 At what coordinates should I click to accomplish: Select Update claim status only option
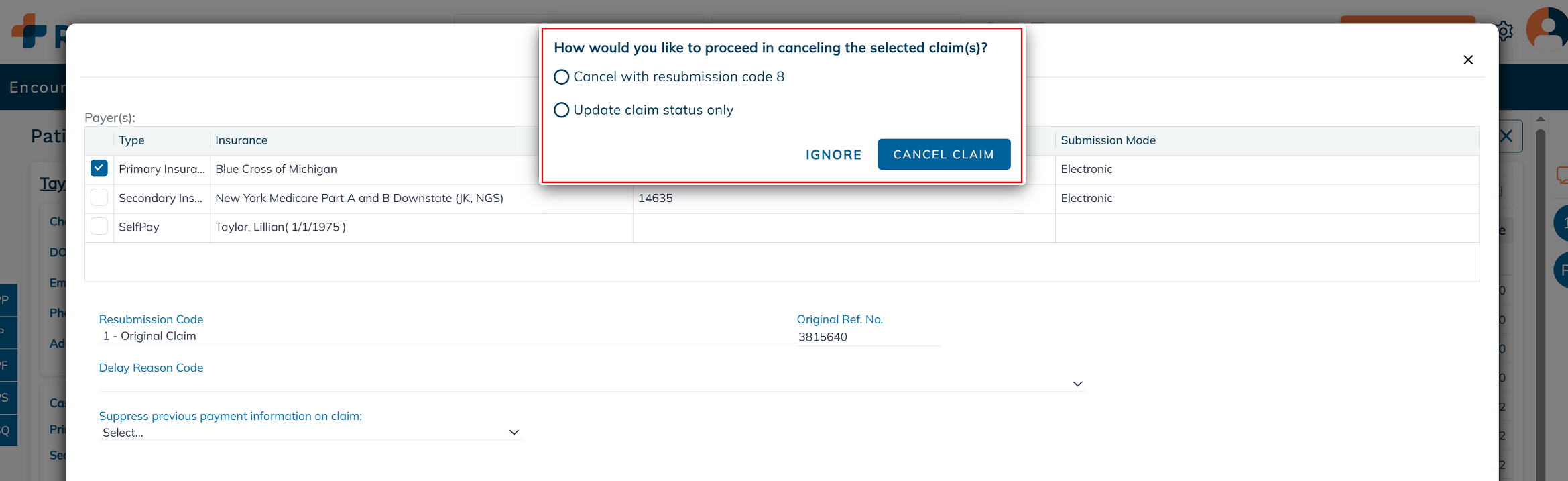562,110
